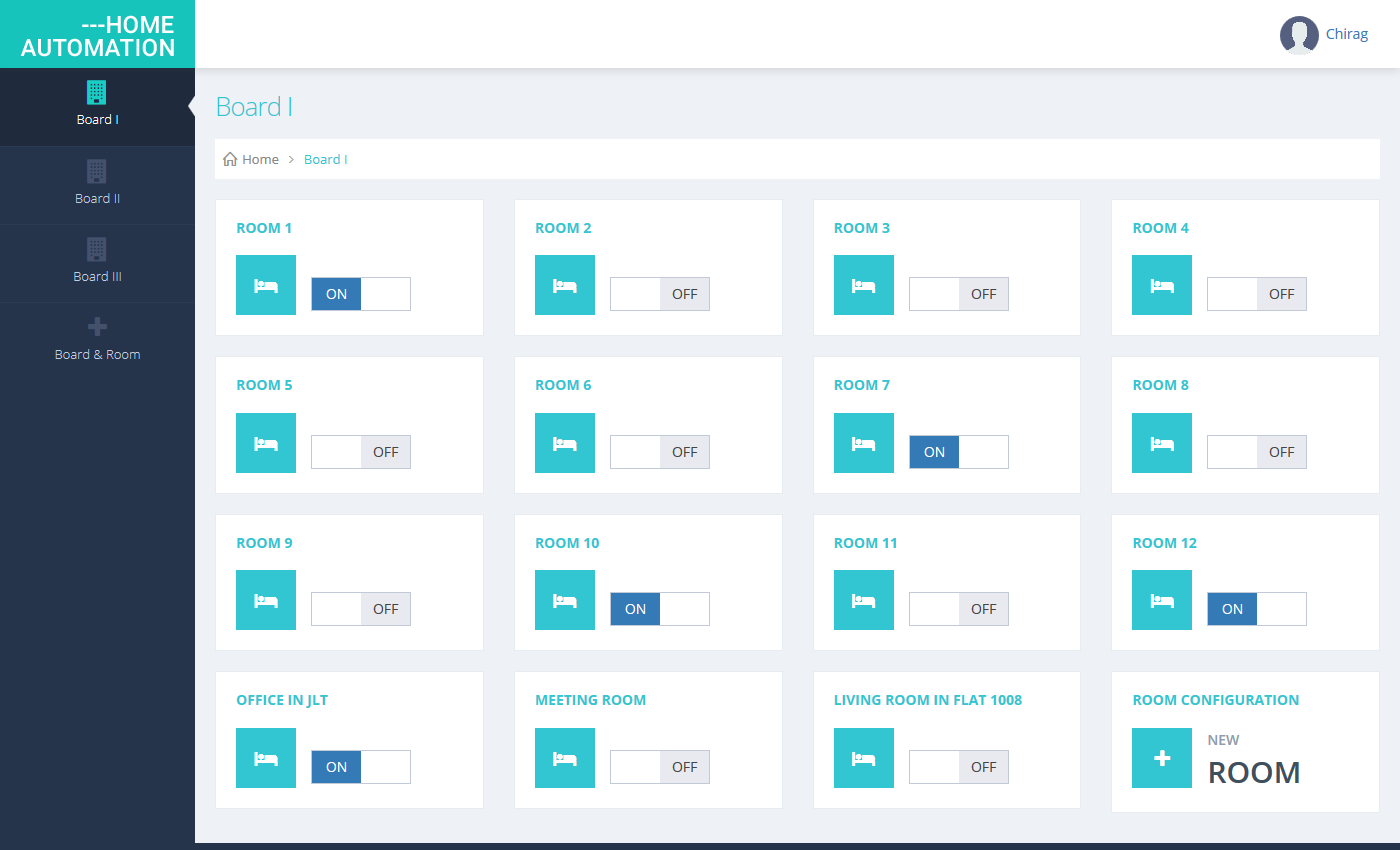
Task: Click the Chirag user avatar picture
Action: (x=1299, y=34)
